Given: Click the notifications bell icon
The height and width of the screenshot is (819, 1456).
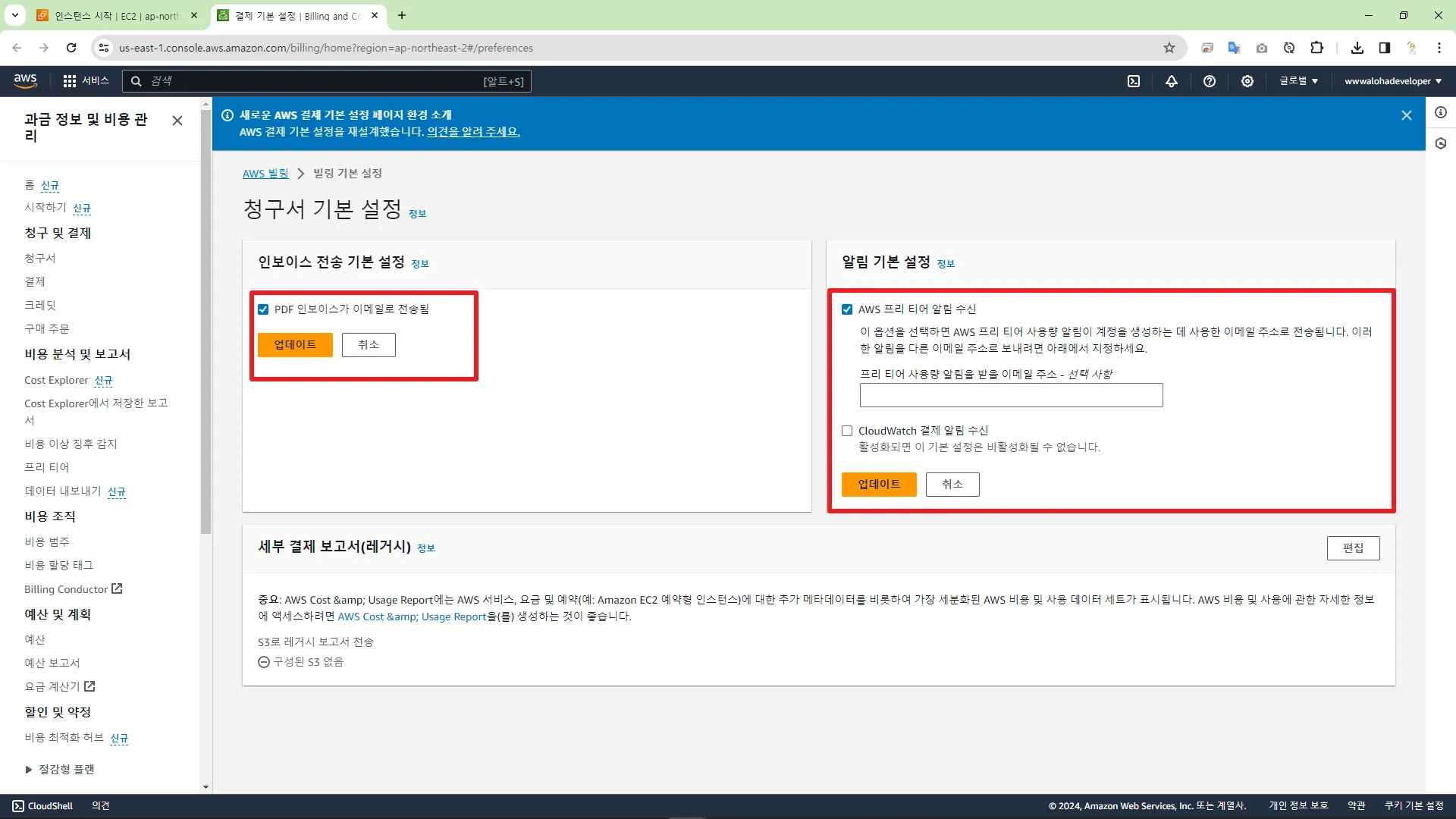Looking at the screenshot, I should [1171, 81].
